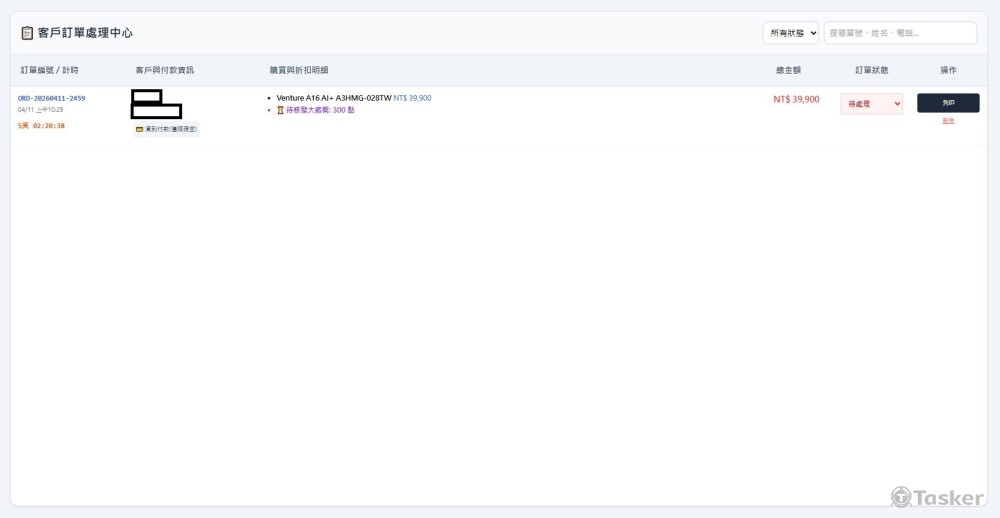Click the hourglass icon for pending points
Image resolution: width=1000 pixels, height=518 pixels.
(280, 110)
